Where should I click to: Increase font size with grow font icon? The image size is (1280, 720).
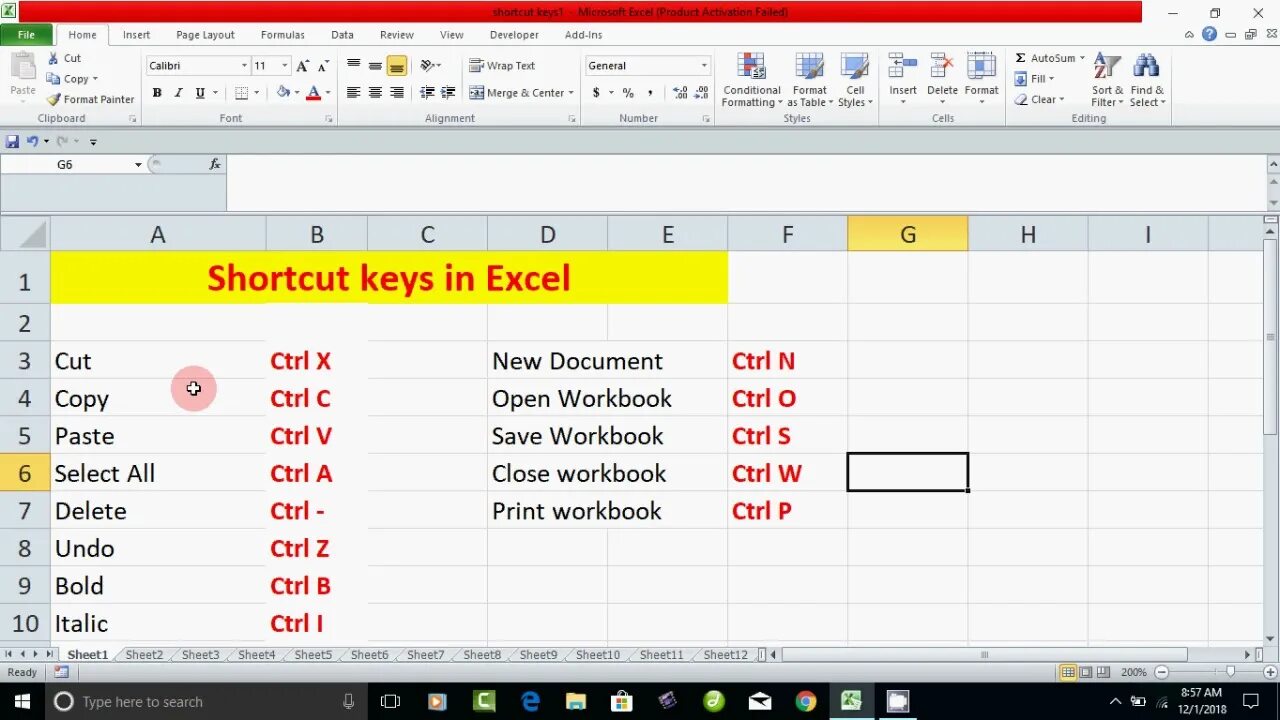303,66
